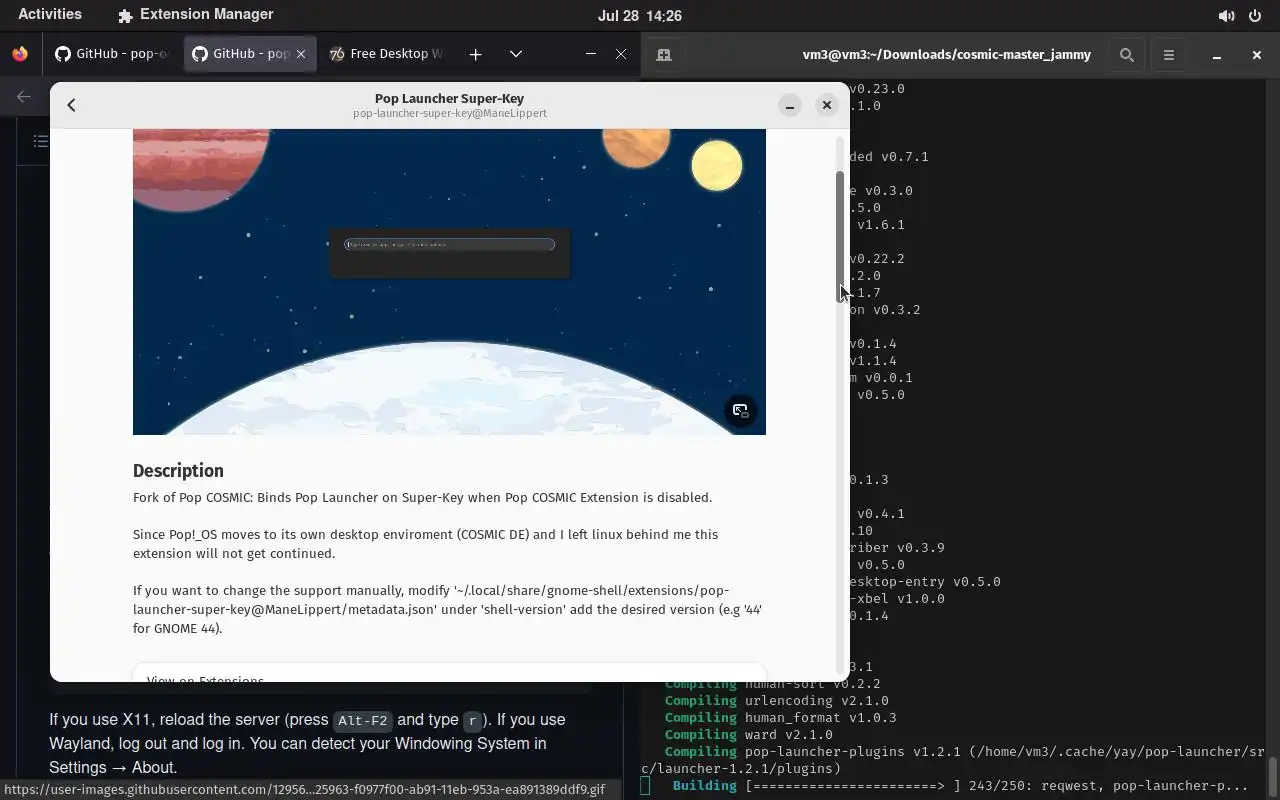Click browser back arrow behind dialog
This screenshot has height=800, width=1280.
point(24,97)
